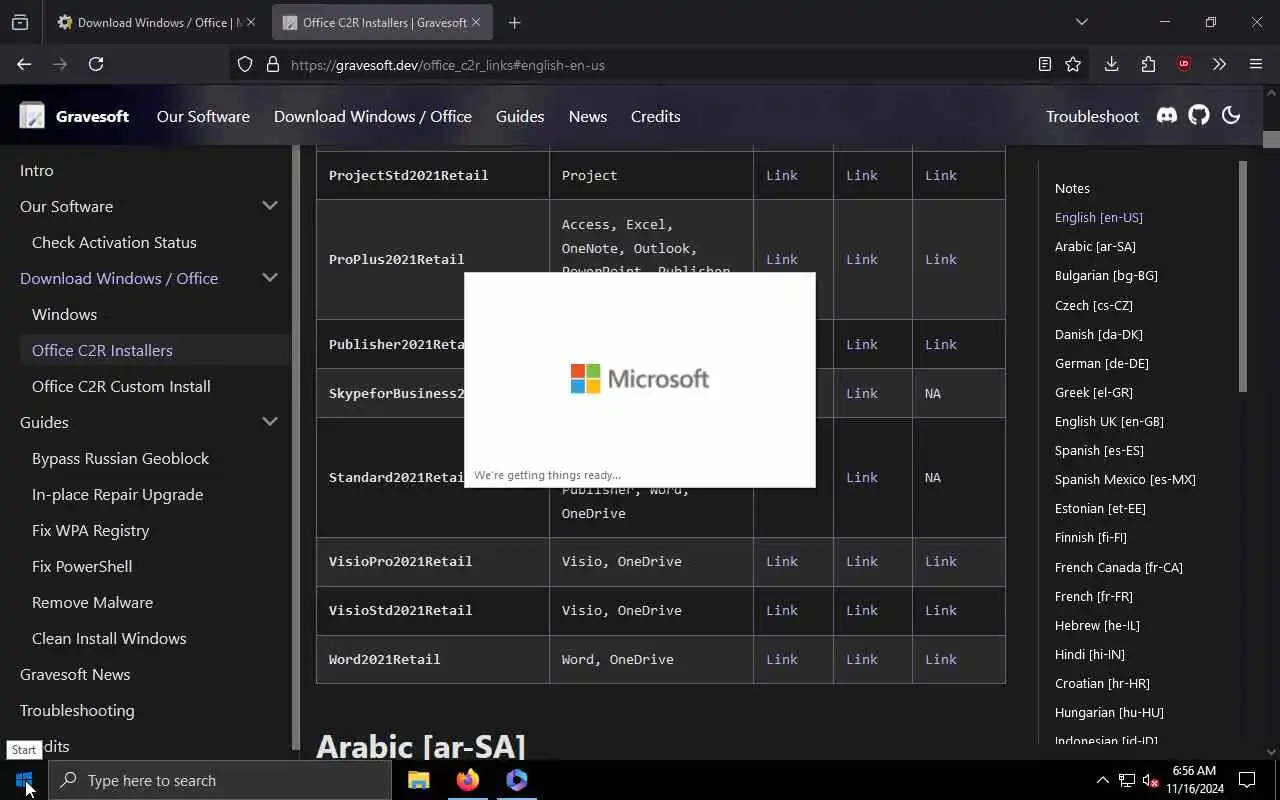
Task: Open a new tab with plus button
Action: click(x=514, y=22)
